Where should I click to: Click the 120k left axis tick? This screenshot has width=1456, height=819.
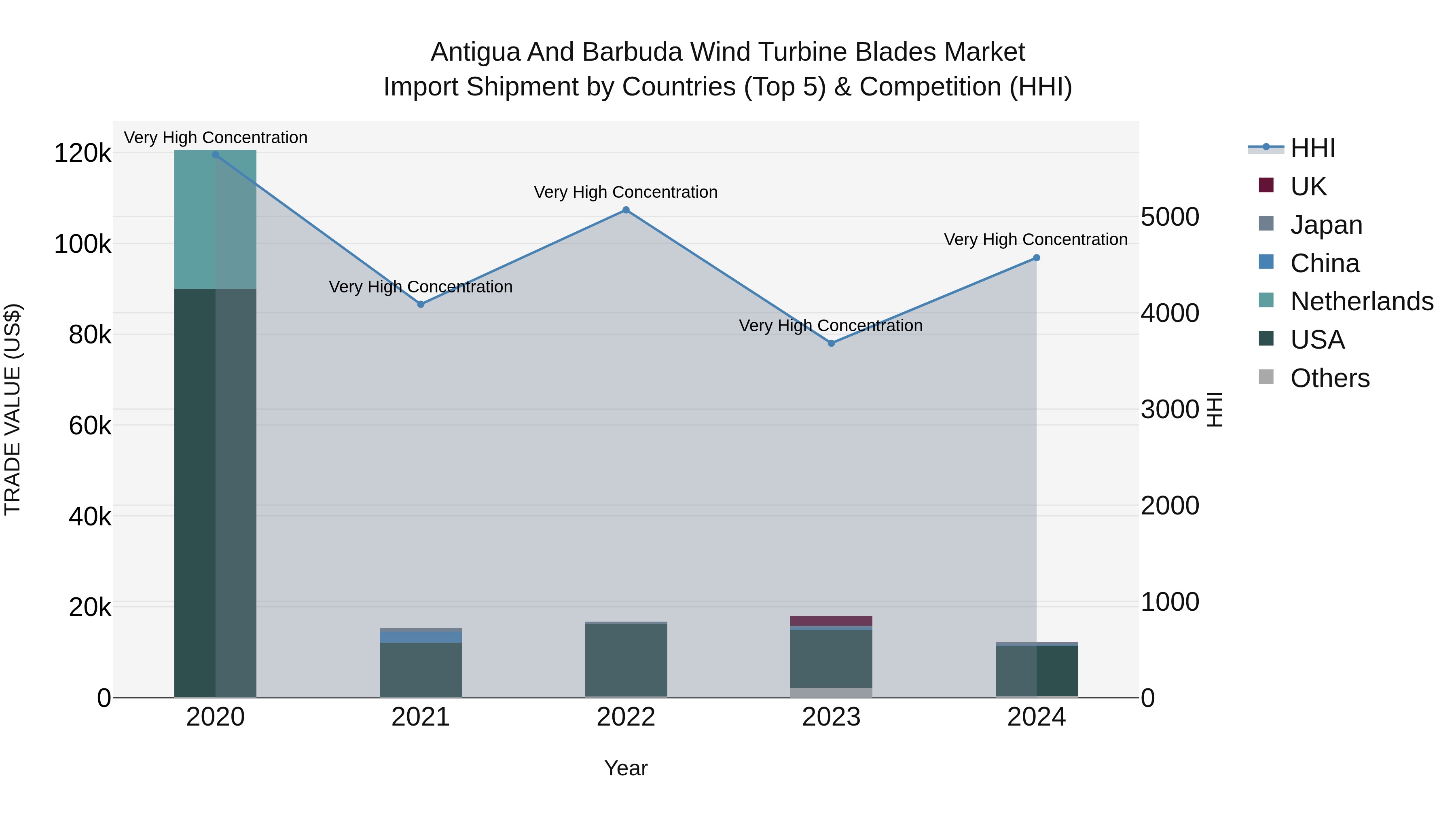coord(83,153)
